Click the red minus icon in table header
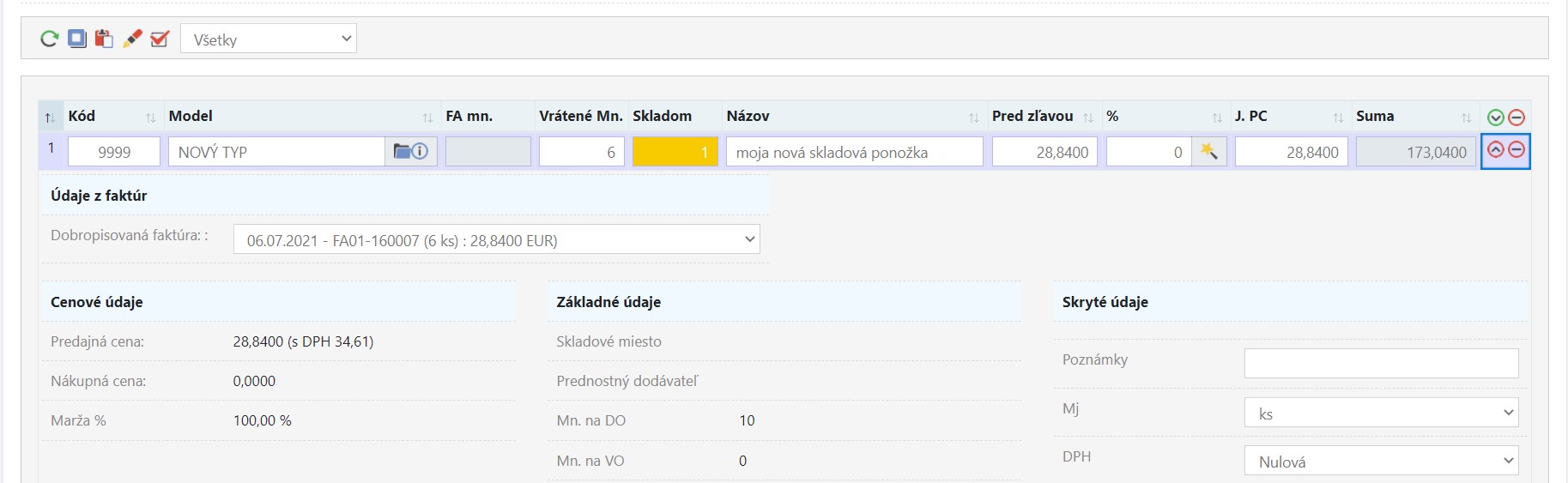Image resolution: width=1568 pixels, height=483 pixels. pos(1517,118)
